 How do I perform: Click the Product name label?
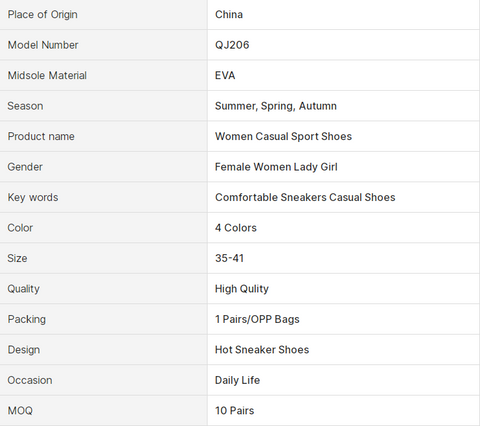[41, 136]
